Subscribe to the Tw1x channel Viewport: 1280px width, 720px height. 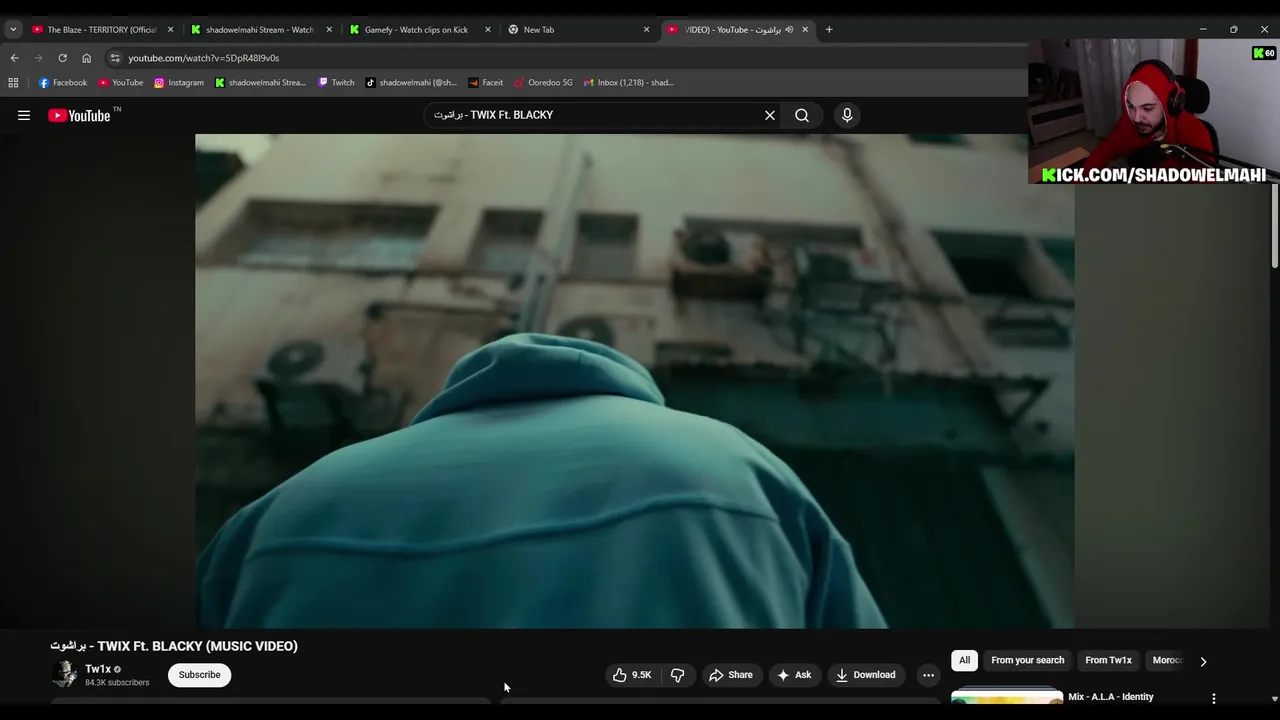click(199, 675)
